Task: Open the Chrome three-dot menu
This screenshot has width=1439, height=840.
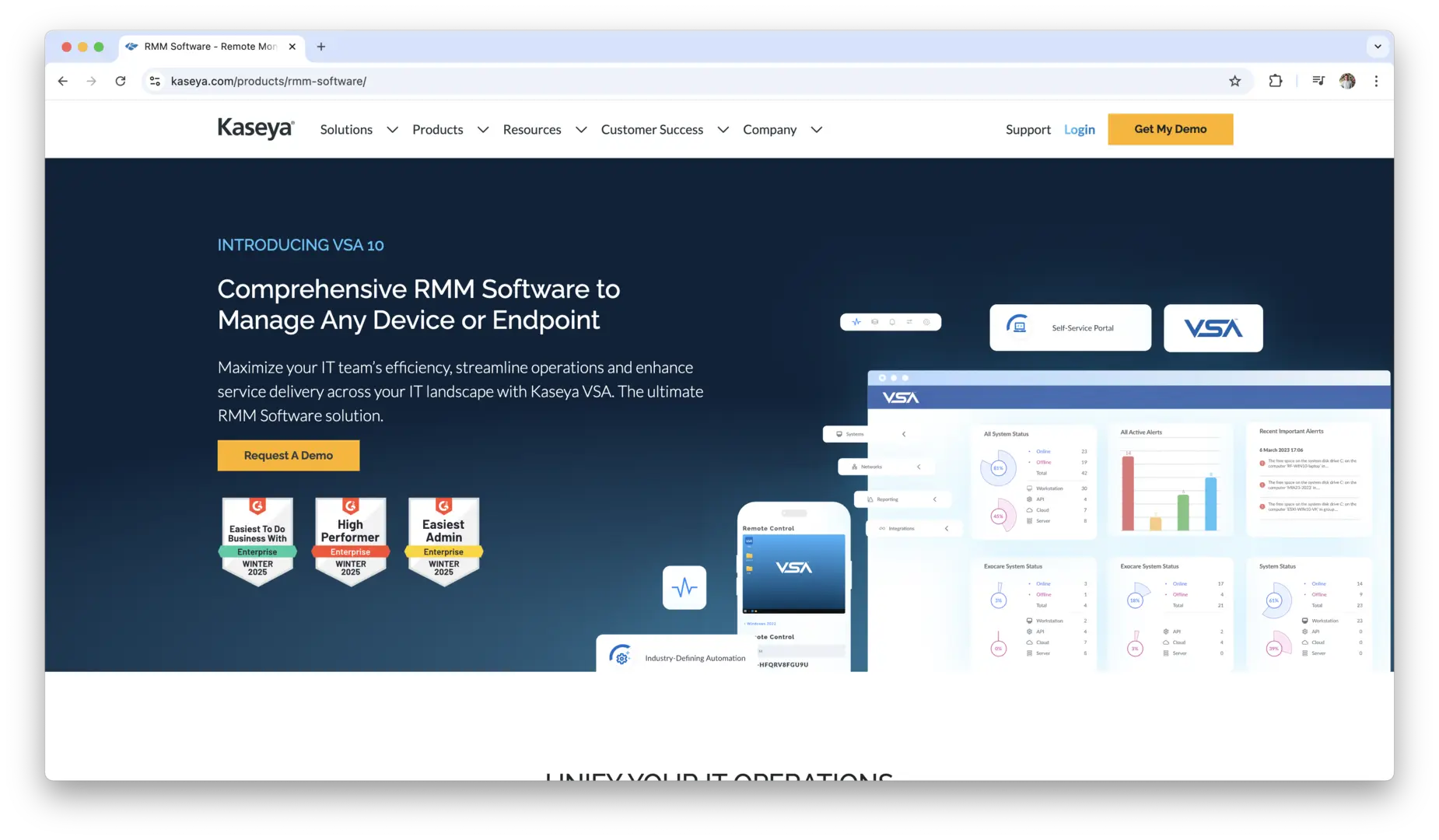Action: (x=1376, y=81)
